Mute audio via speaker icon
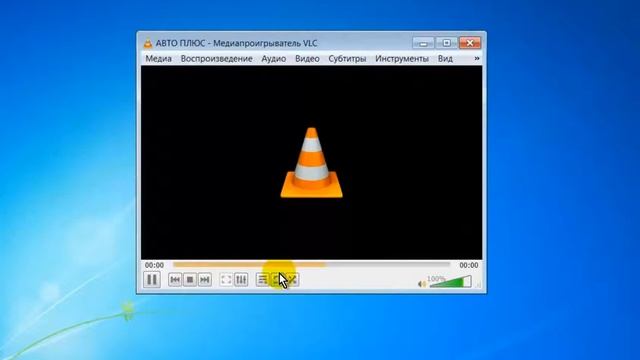 [x=422, y=283]
